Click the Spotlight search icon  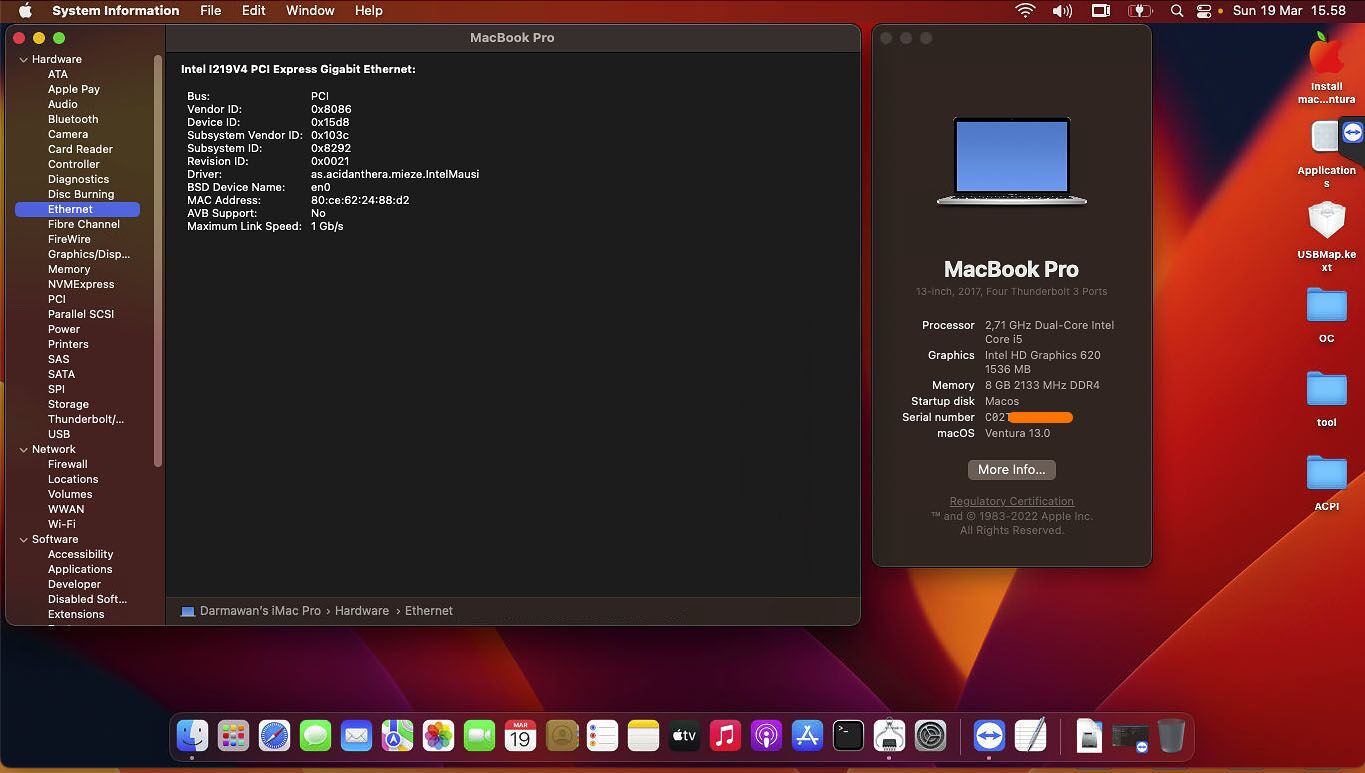coord(1177,11)
